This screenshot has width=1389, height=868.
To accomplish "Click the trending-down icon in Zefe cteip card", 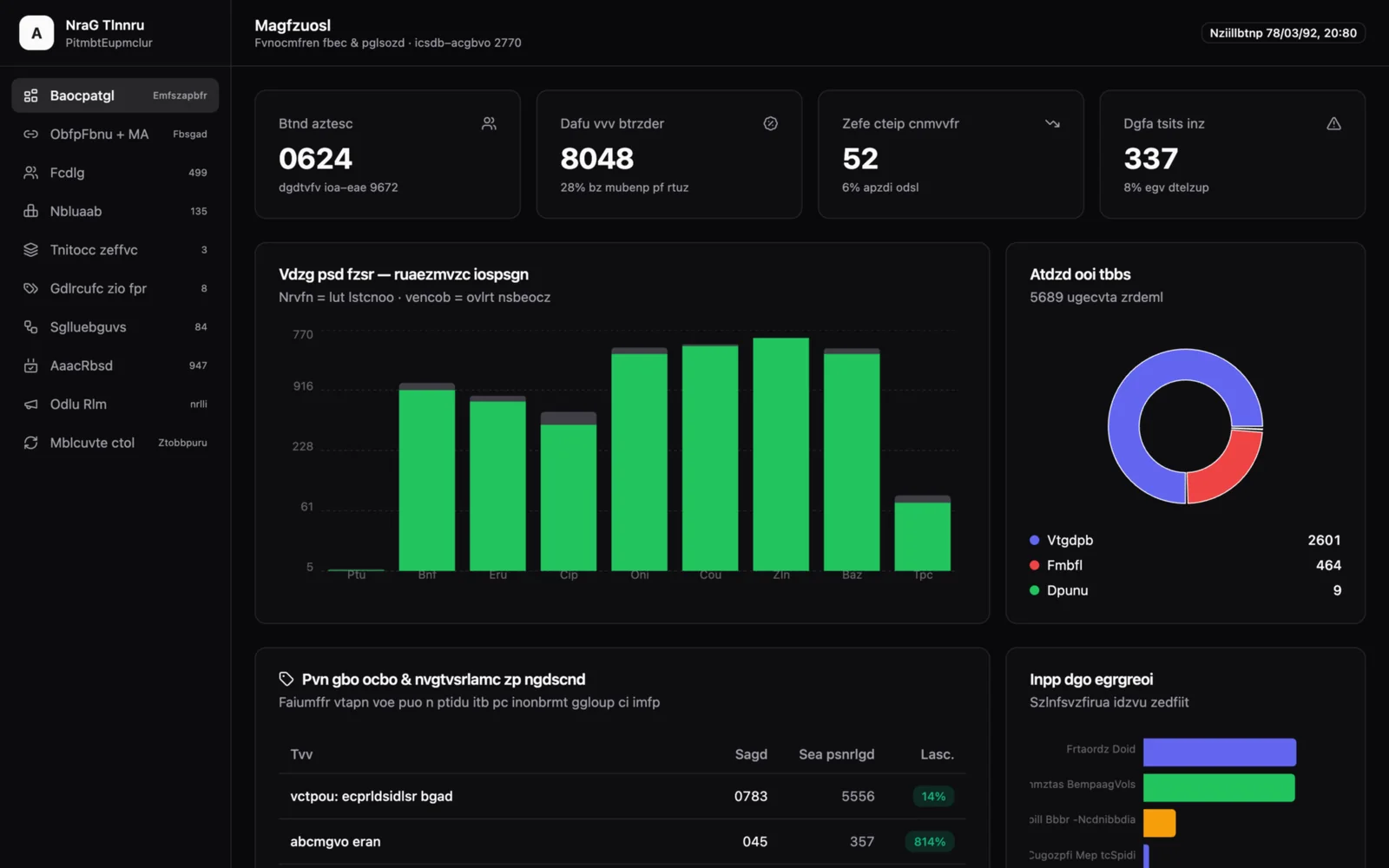I will pyautogui.click(x=1052, y=124).
